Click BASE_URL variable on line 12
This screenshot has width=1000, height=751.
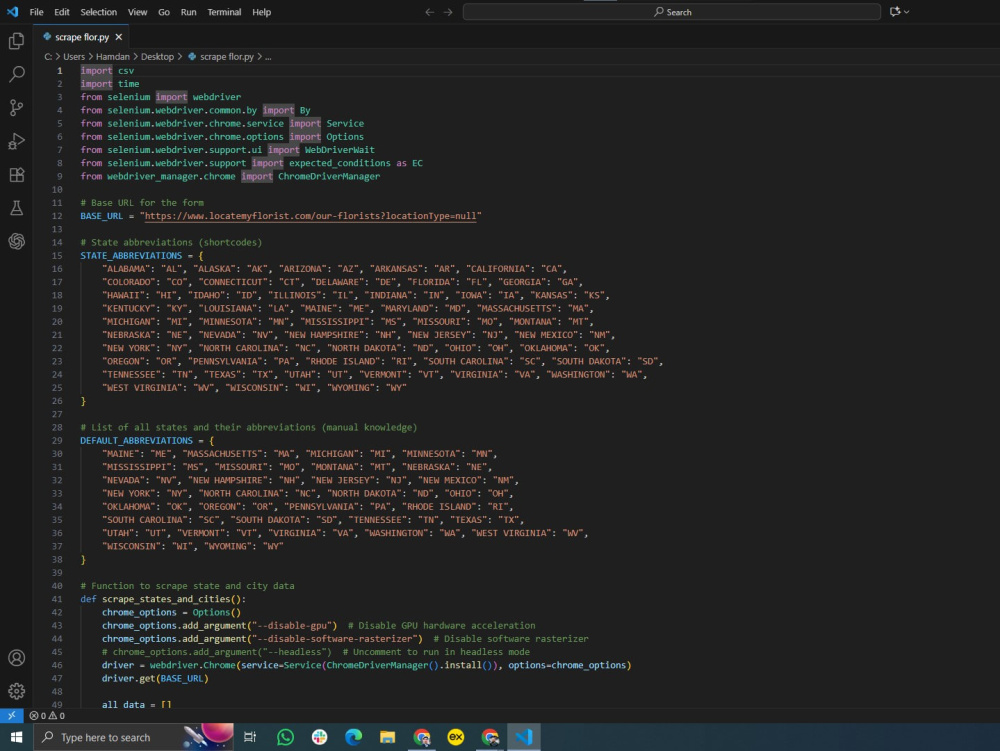click(101, 216)
